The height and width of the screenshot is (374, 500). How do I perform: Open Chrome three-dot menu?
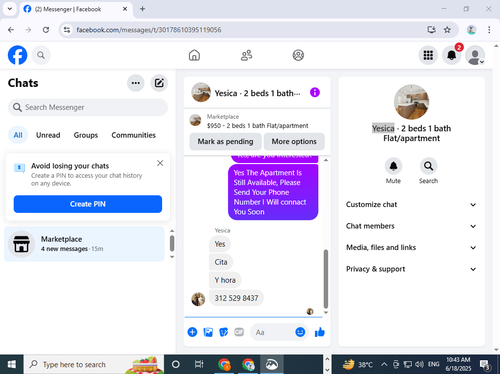[489, 30]
